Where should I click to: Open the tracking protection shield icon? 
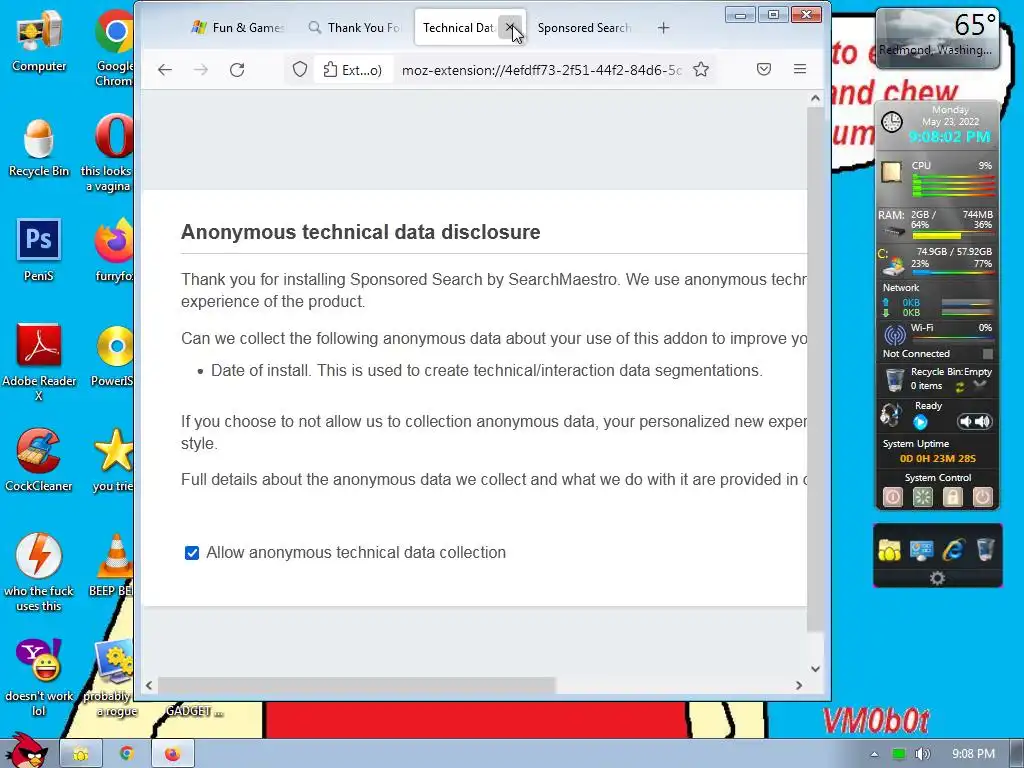coord(300,70)
